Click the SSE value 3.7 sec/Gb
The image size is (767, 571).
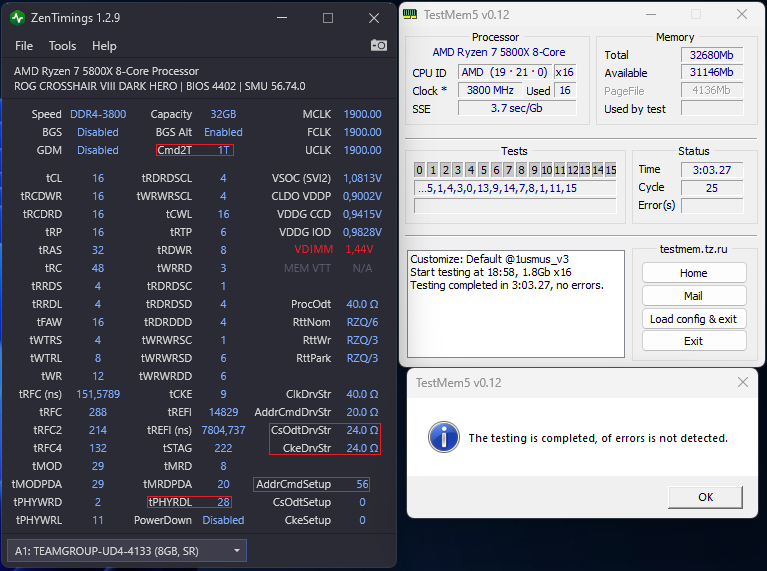click(x=517, y=108)
